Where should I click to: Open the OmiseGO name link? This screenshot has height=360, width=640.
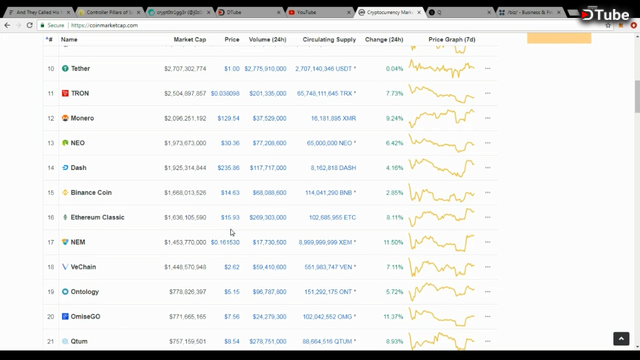(85, 317)
